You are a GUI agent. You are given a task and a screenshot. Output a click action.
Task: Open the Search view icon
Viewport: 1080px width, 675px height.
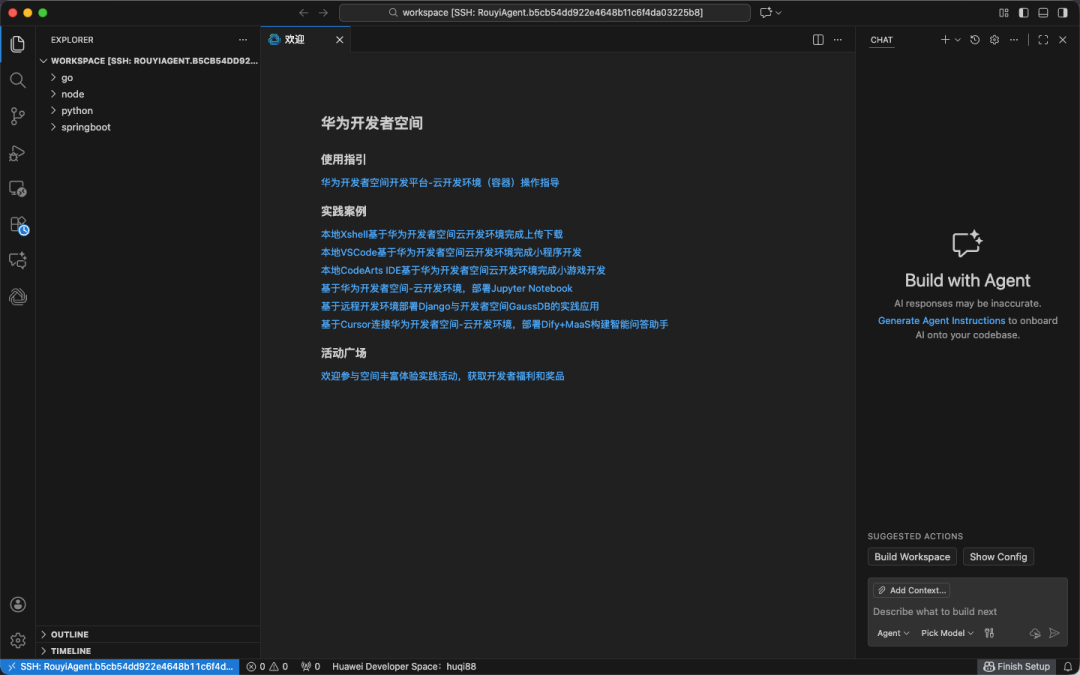pos(18,80)
